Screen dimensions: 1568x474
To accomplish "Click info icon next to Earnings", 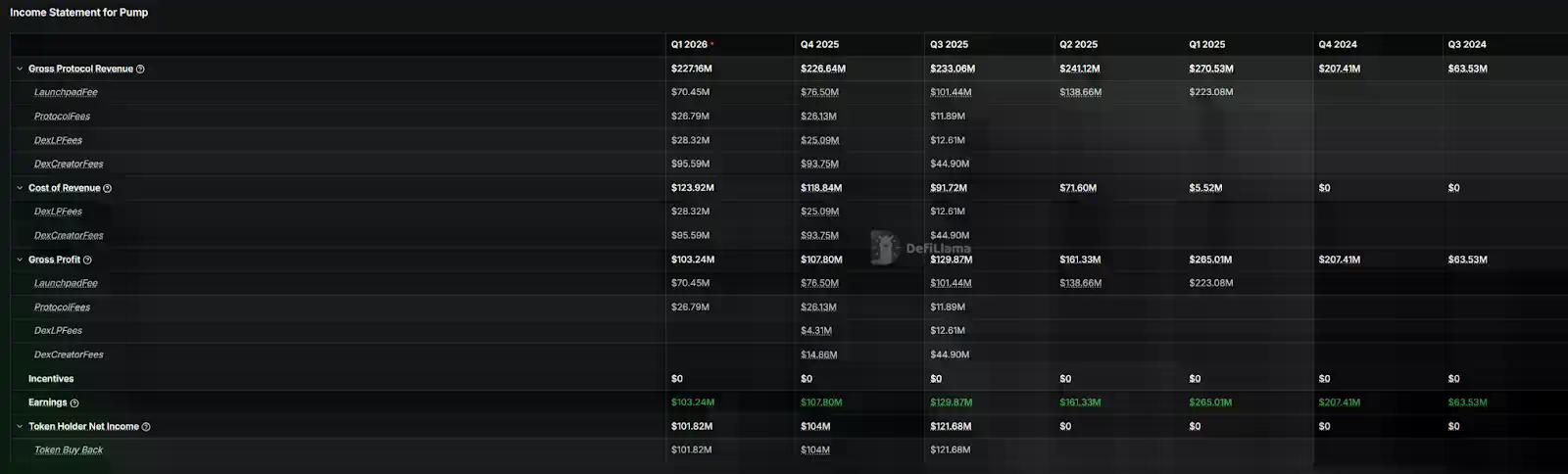I will click(x=74, y=403).
